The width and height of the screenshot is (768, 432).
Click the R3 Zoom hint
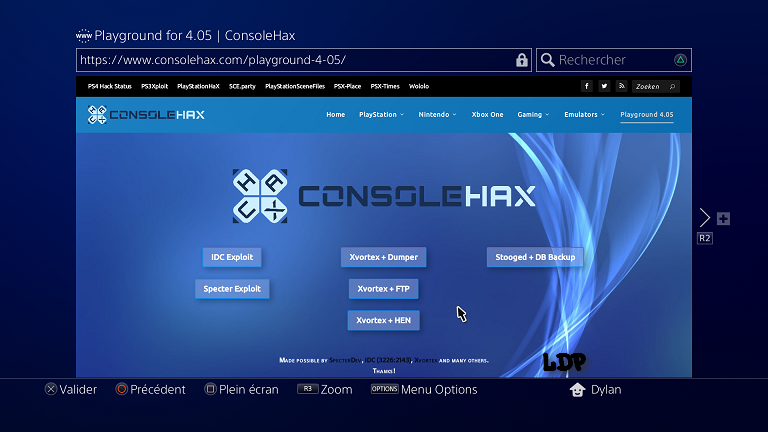click(325, 389)
